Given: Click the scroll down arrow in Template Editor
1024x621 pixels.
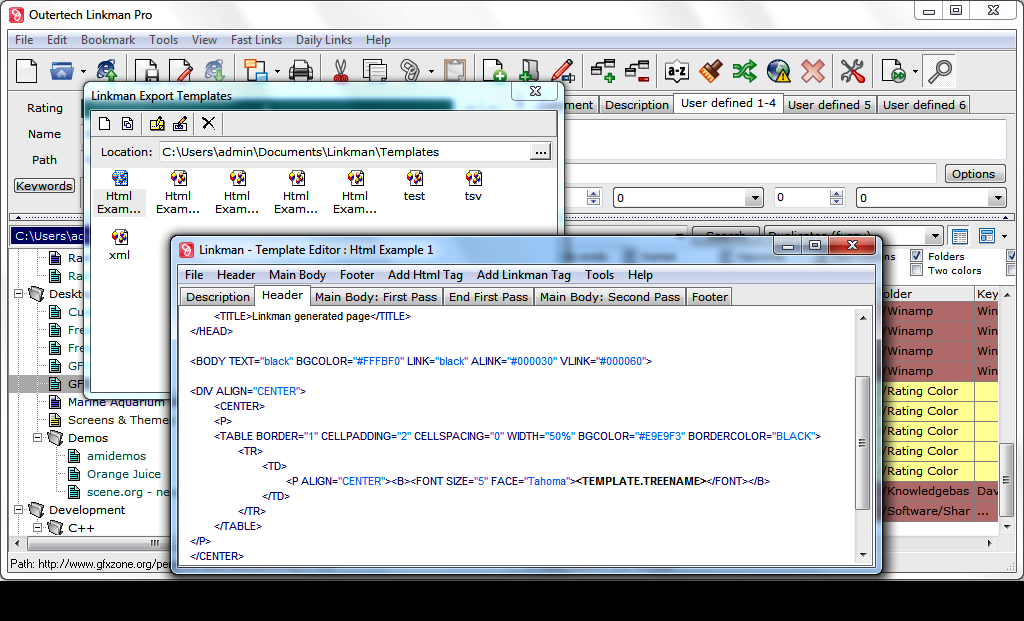Looking at the screenshot, I should (863, 555).
